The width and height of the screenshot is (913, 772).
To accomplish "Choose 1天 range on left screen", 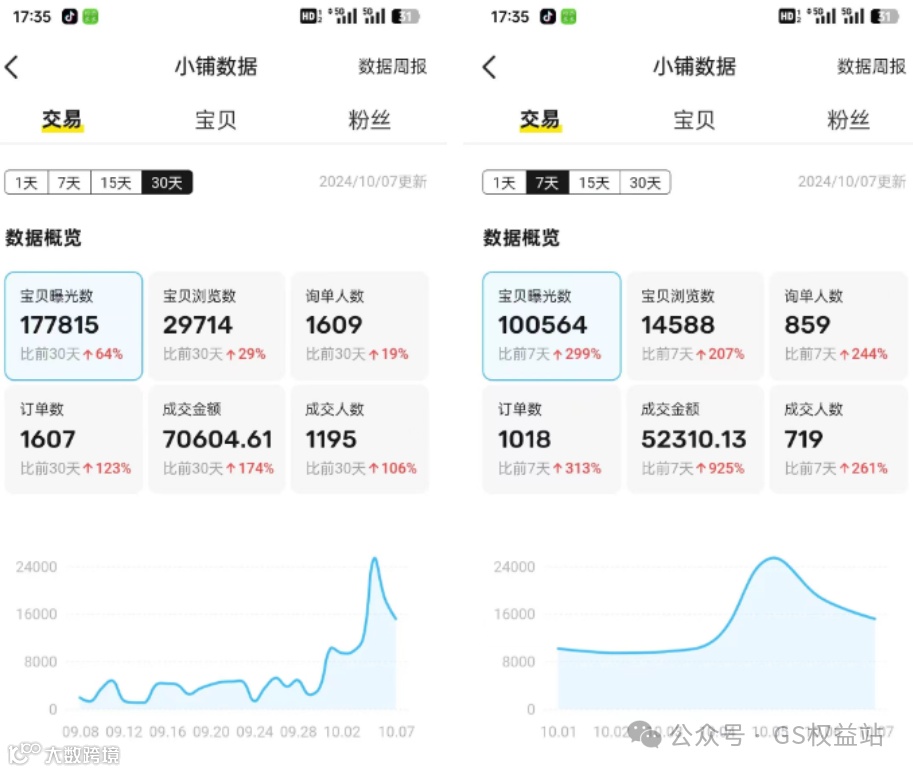I will (x=26, y=182).
